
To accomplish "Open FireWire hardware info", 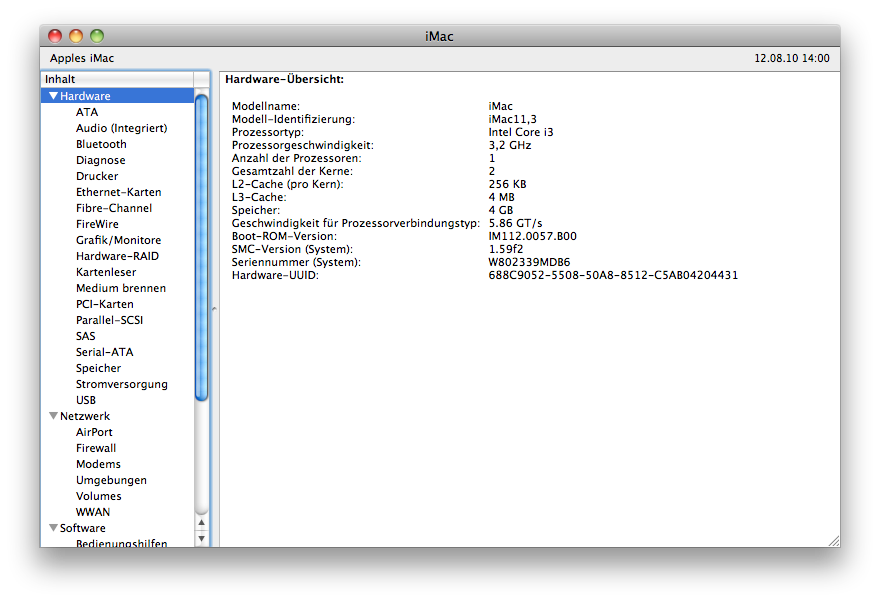I will (98, 224).
